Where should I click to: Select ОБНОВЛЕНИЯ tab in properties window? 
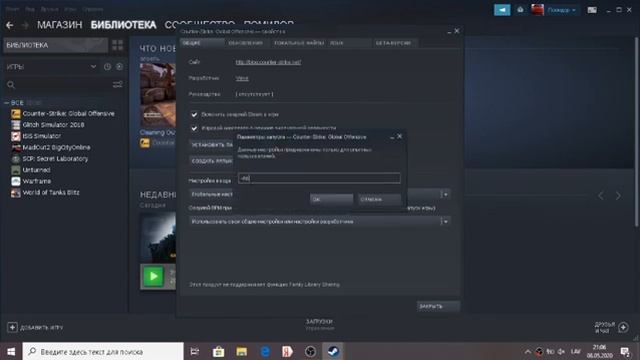246,43
